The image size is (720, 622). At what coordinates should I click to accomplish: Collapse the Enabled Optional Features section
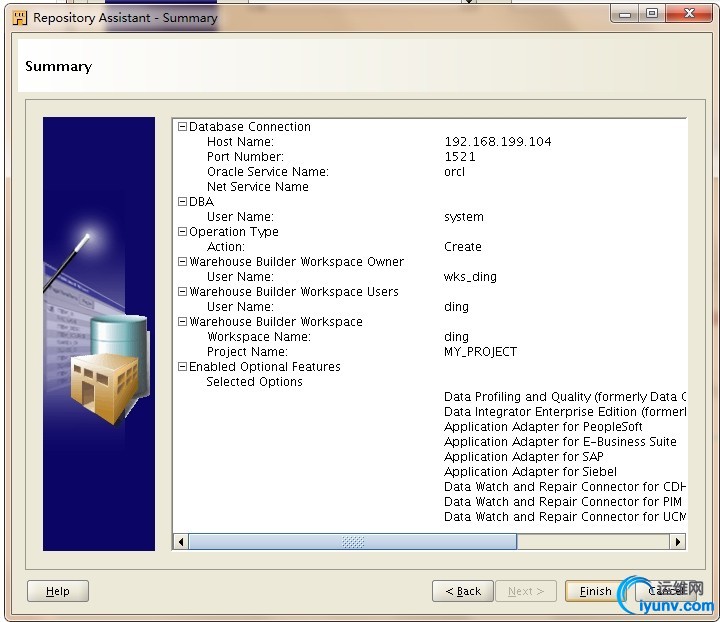[182, 367]
